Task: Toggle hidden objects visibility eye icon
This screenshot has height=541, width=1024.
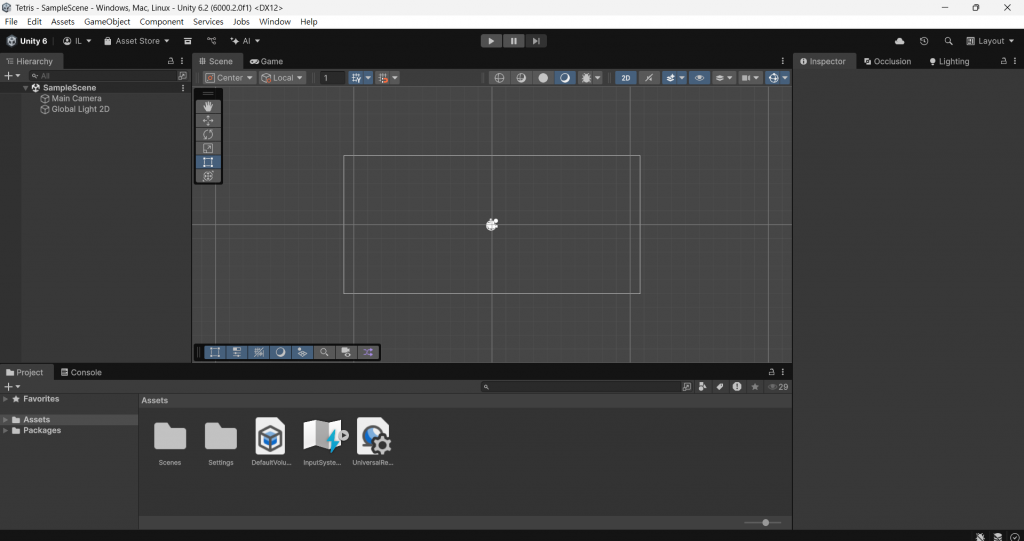Action: tap(699, 78)
